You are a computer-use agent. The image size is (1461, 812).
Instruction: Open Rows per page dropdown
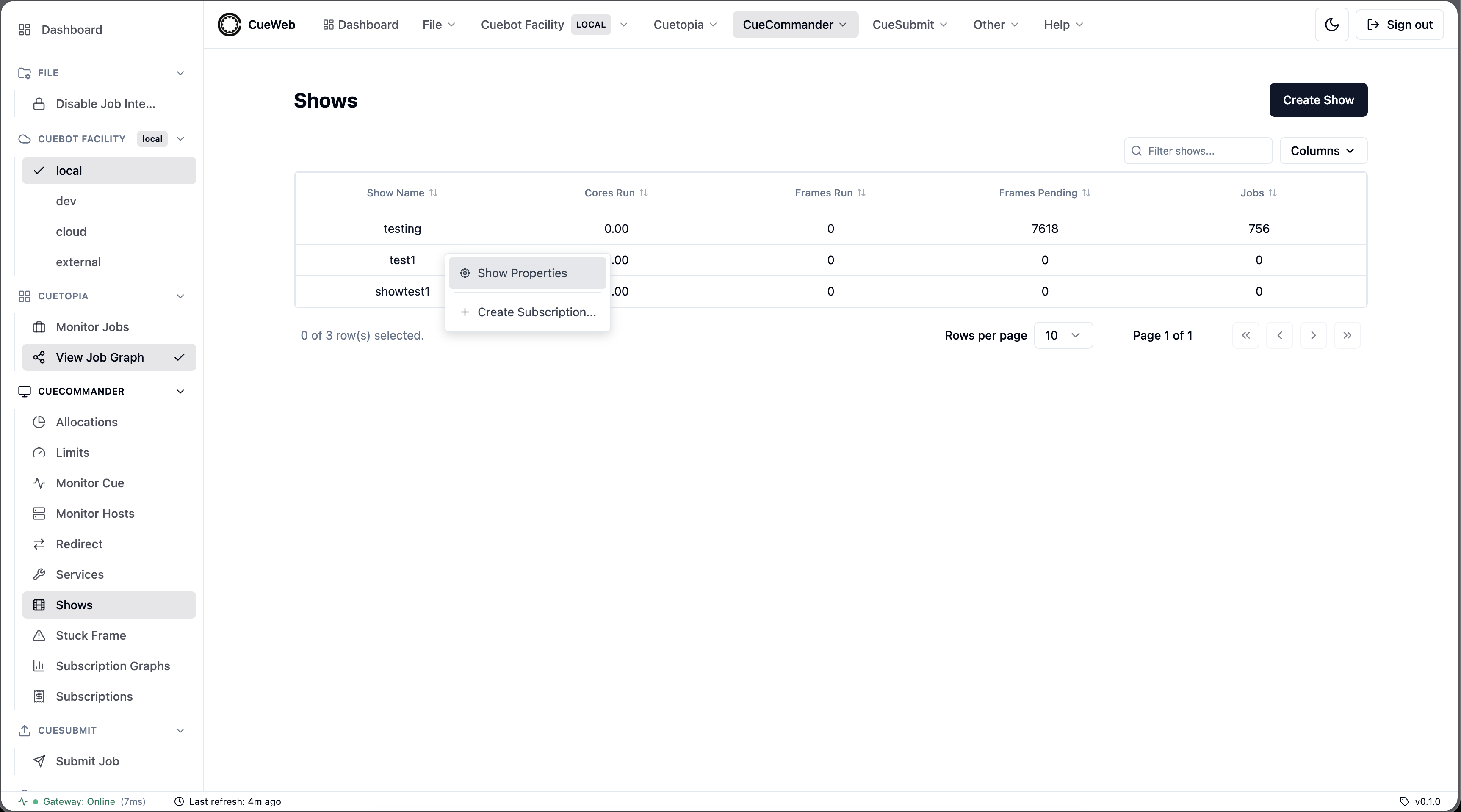[x=1063, y=335]
